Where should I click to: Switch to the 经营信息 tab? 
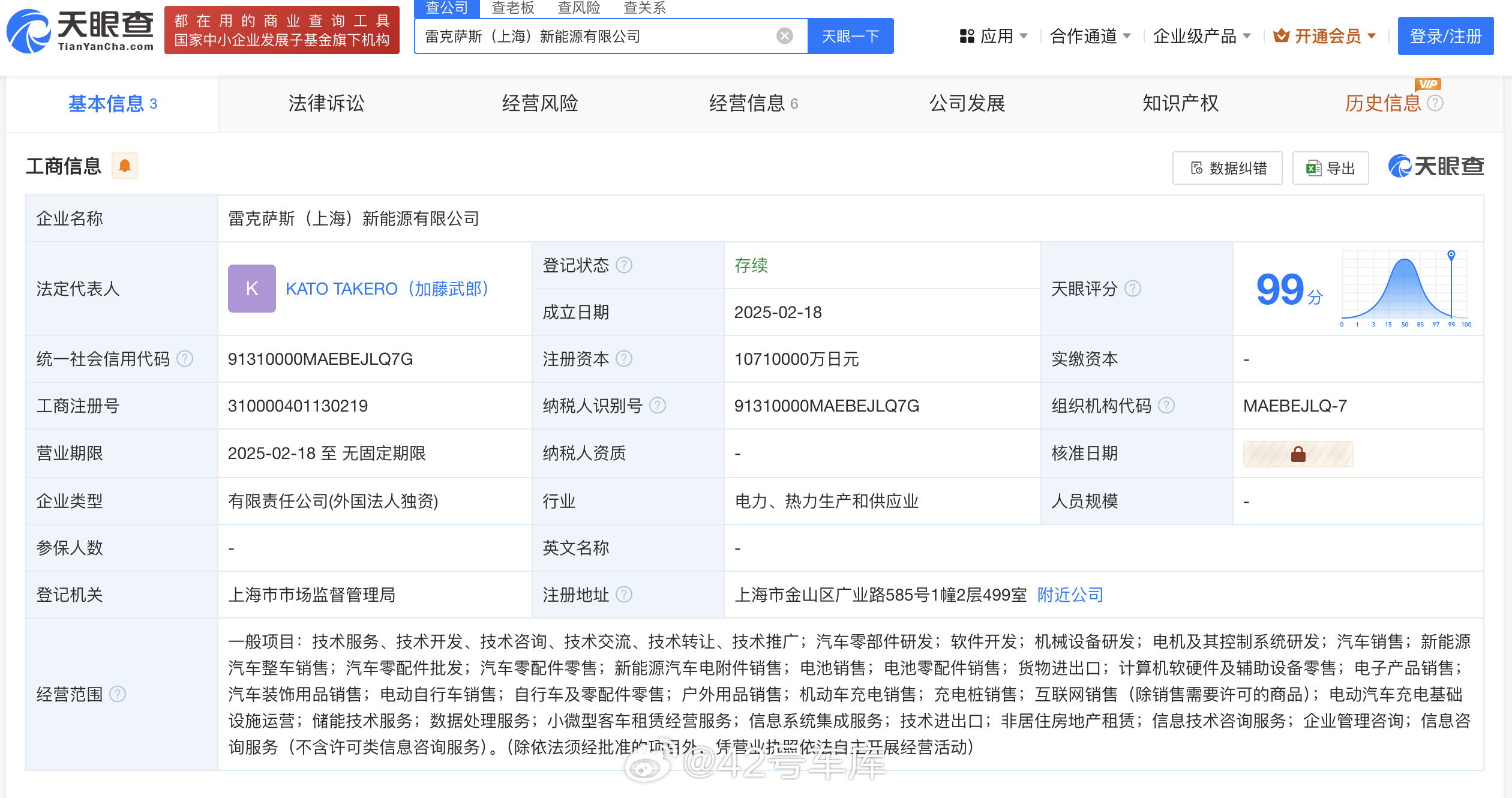pyautogui.click(x=754, y=104)
